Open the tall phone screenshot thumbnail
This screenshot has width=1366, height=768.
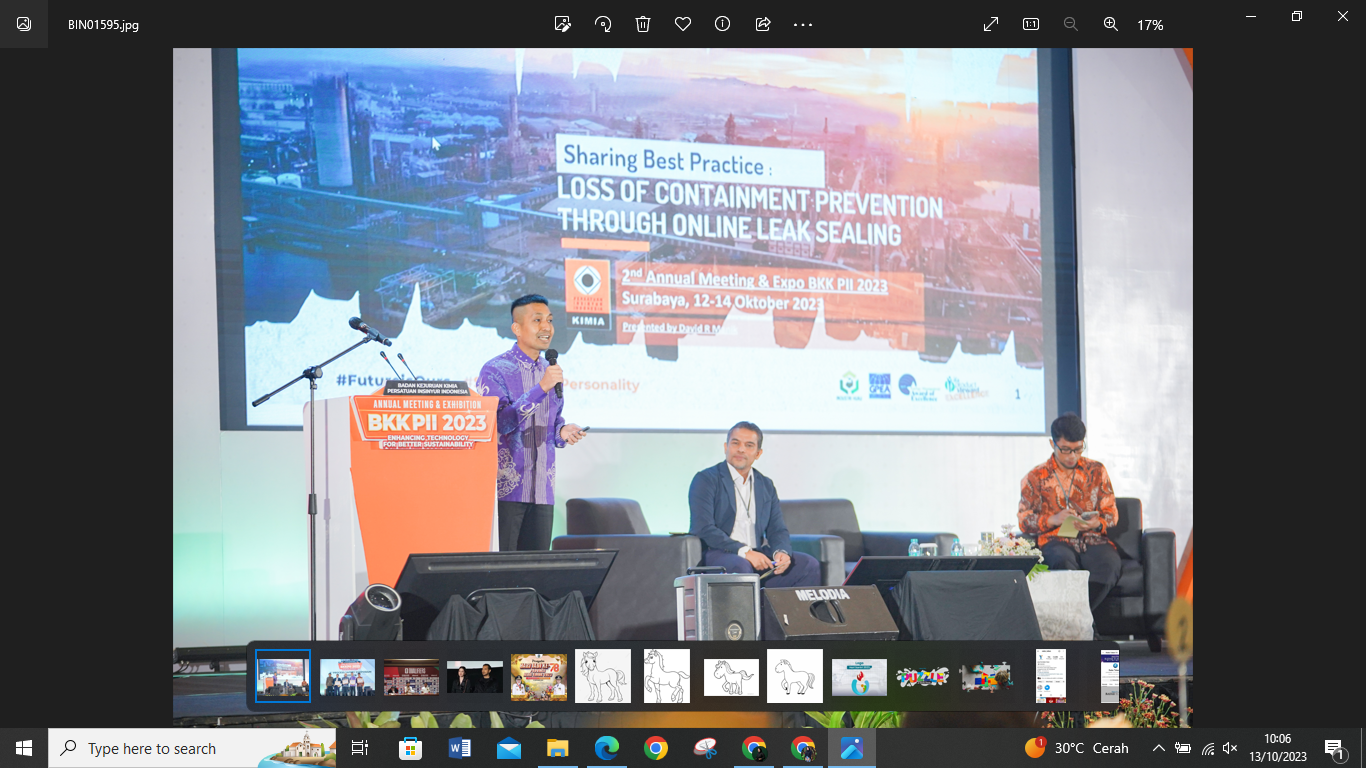pos(1051,676)
